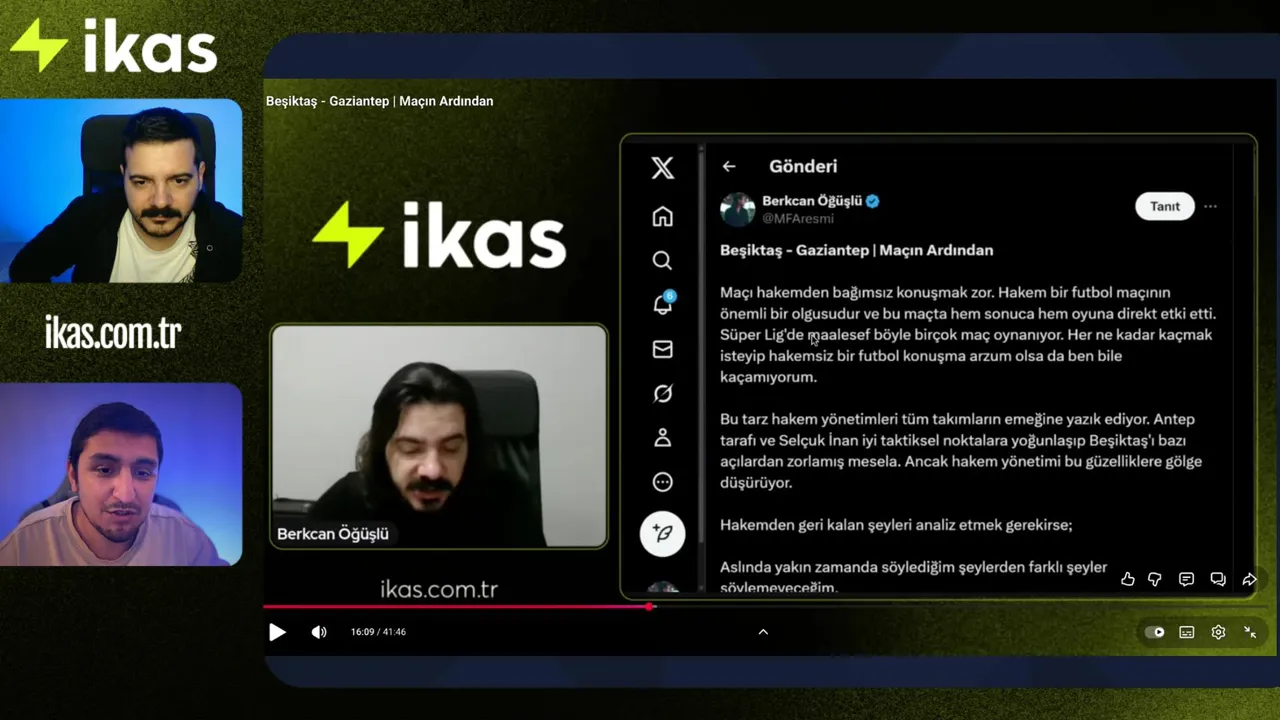Click the large ikas logo in the video
Image resolution: width=1280 pixels, height=720 pixels.
[439, 235]
